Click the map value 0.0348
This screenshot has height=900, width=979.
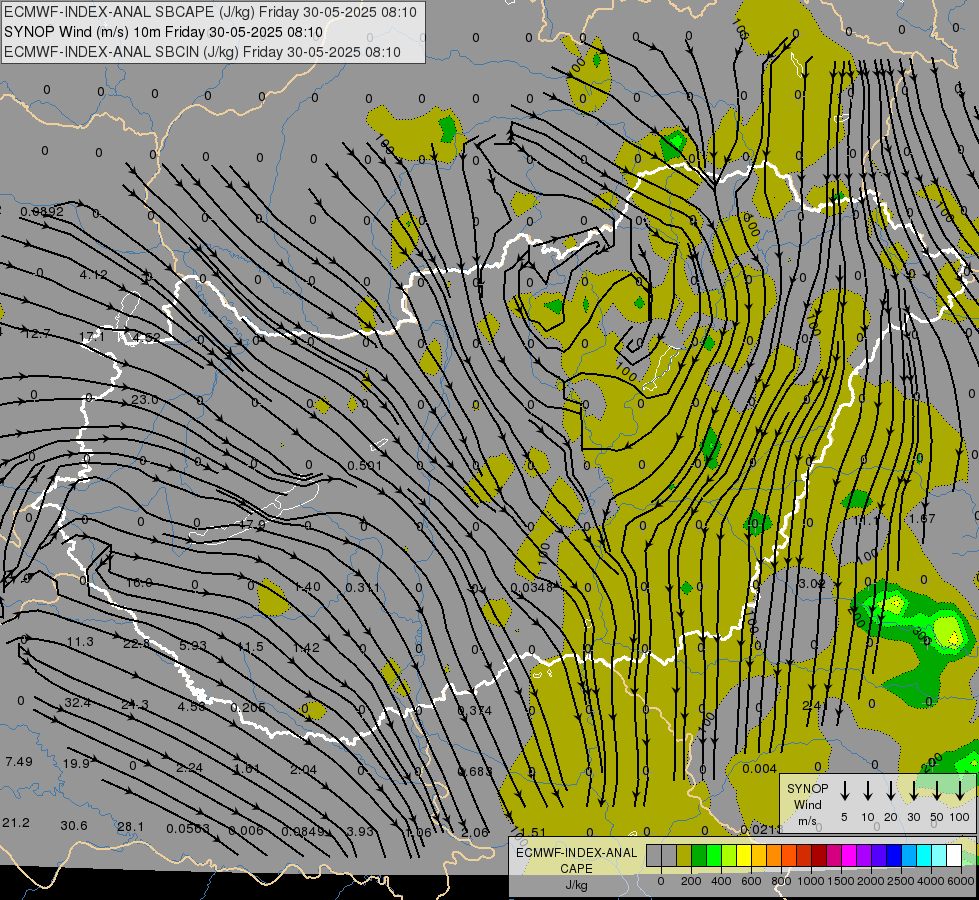[531, 587]
